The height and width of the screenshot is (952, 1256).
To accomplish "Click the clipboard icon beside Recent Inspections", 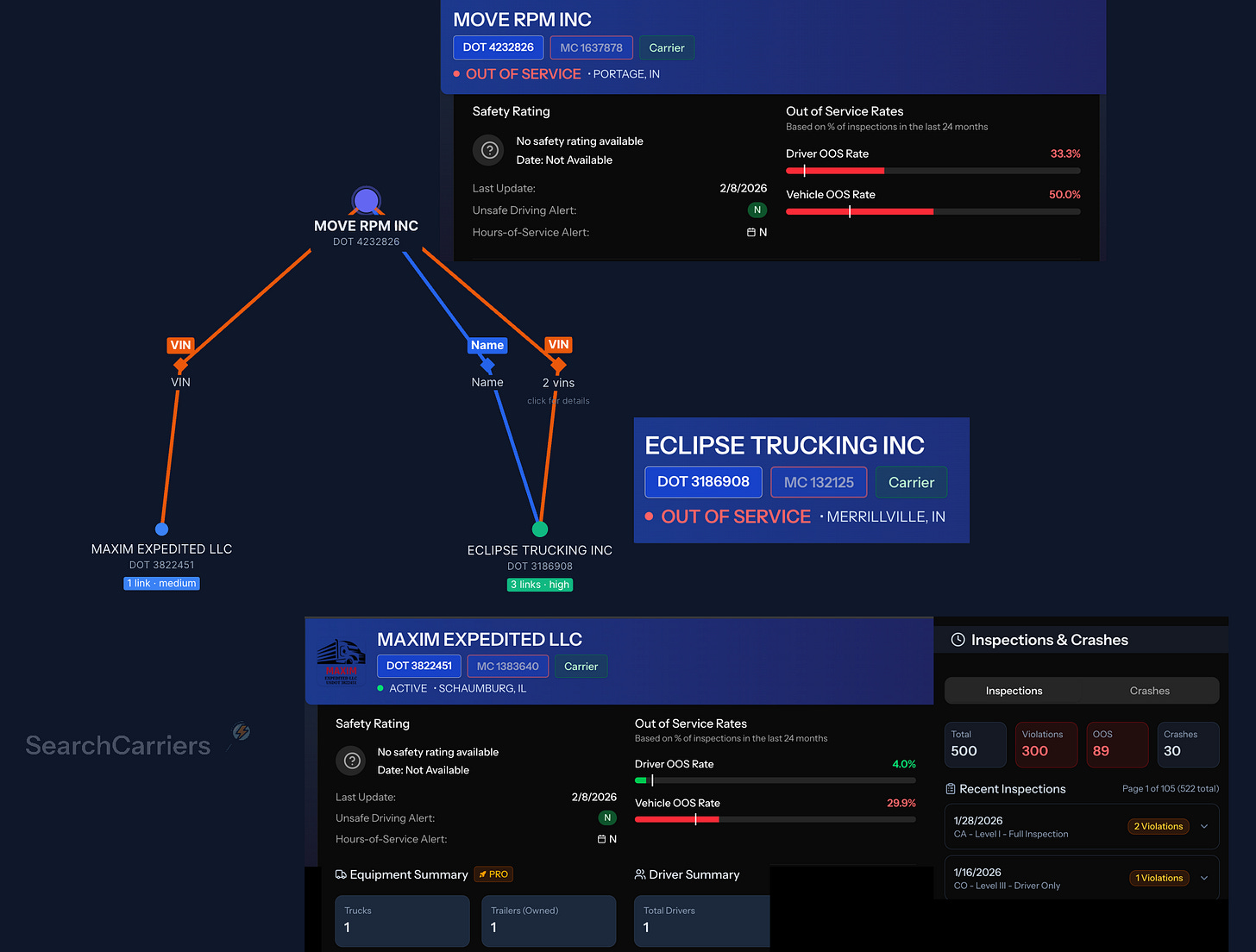I will pyautogui.click(x=951, y=789).
